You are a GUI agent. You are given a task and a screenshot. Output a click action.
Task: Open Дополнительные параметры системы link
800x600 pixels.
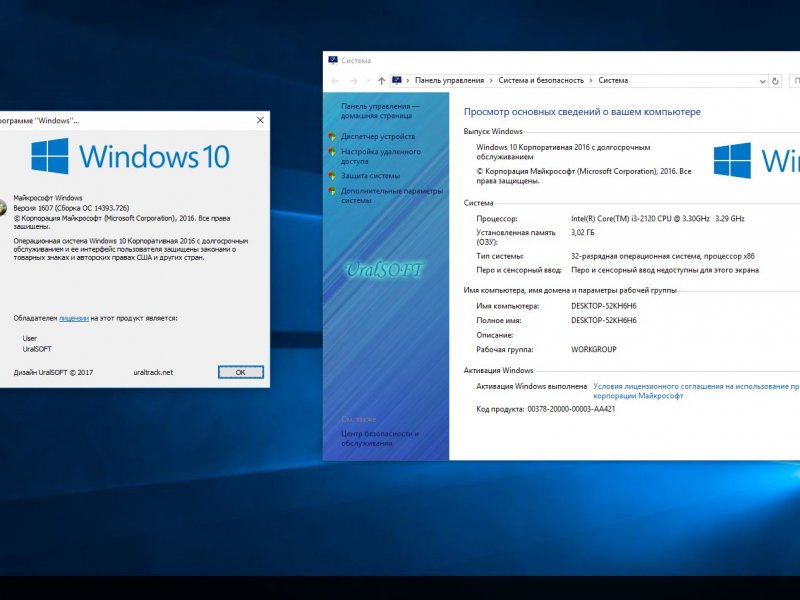(392, 195)
